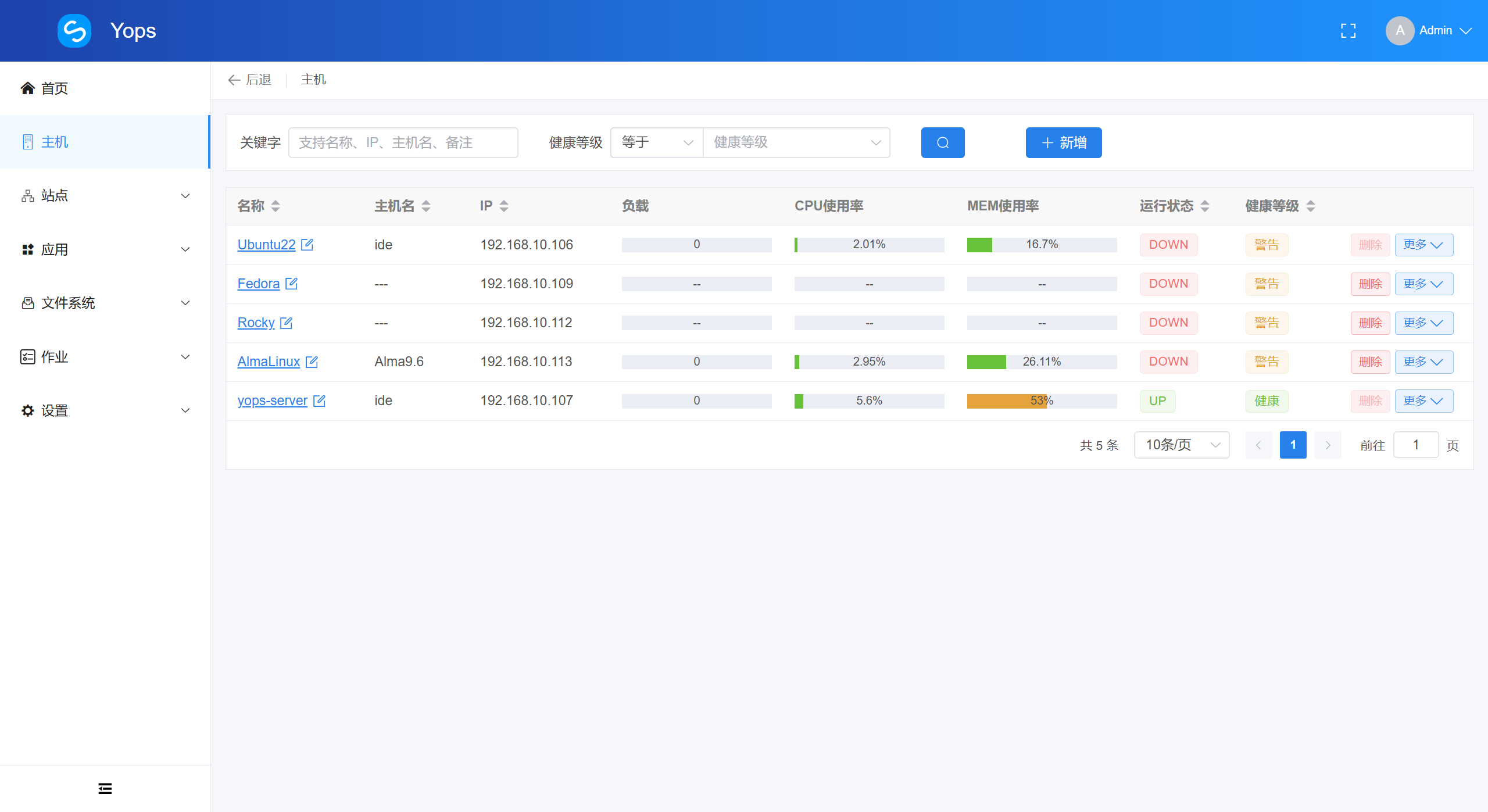Click the fullscreen icon in top bar
This screenshot has width=1488, height=812.
[1348, 30]
